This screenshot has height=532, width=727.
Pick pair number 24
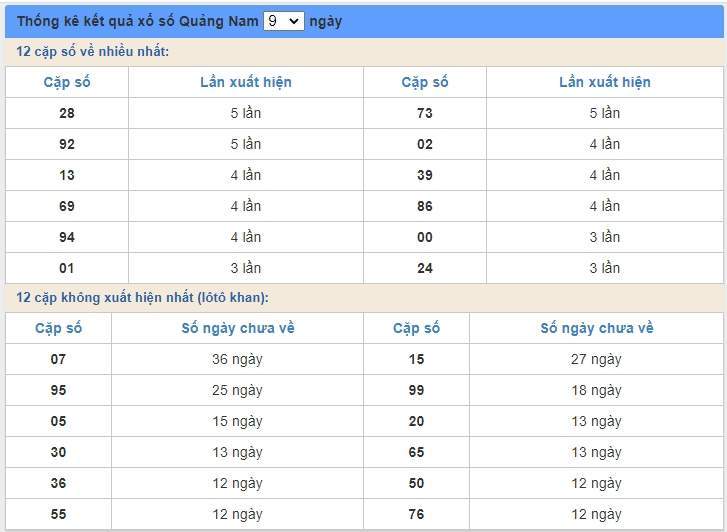pyautogui.click(x=425, y=268)
